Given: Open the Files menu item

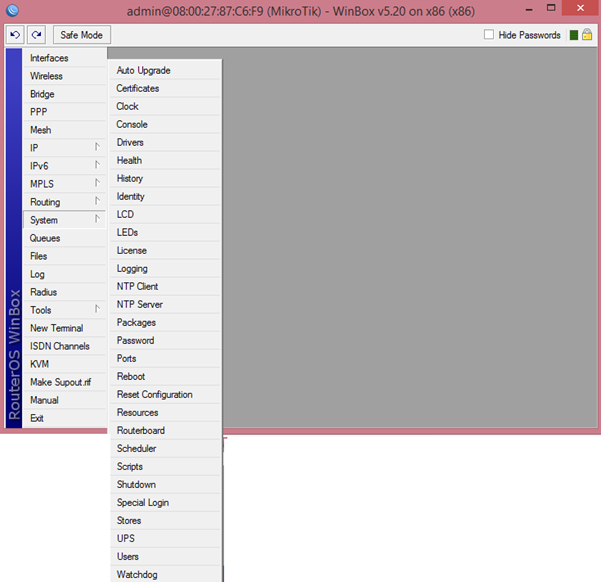Looking at the screenshot, I should (x=64, y=256).
